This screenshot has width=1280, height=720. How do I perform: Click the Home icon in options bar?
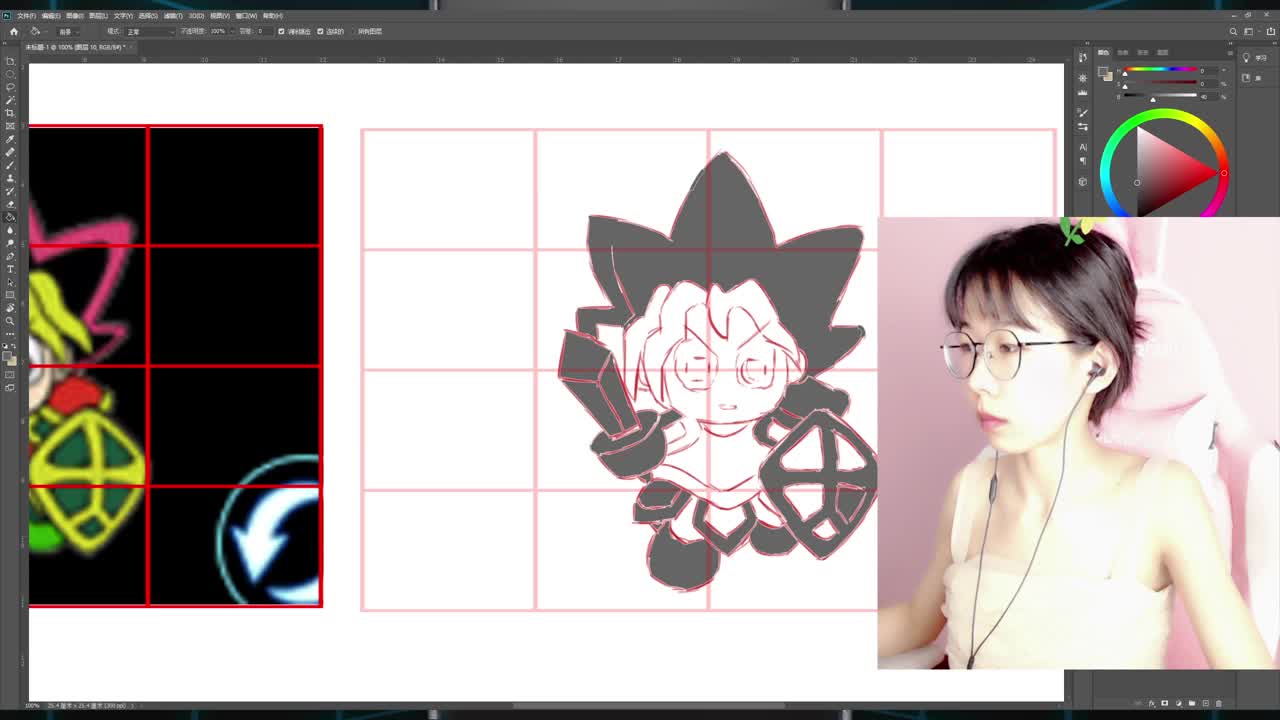click(x=14, y=31)
